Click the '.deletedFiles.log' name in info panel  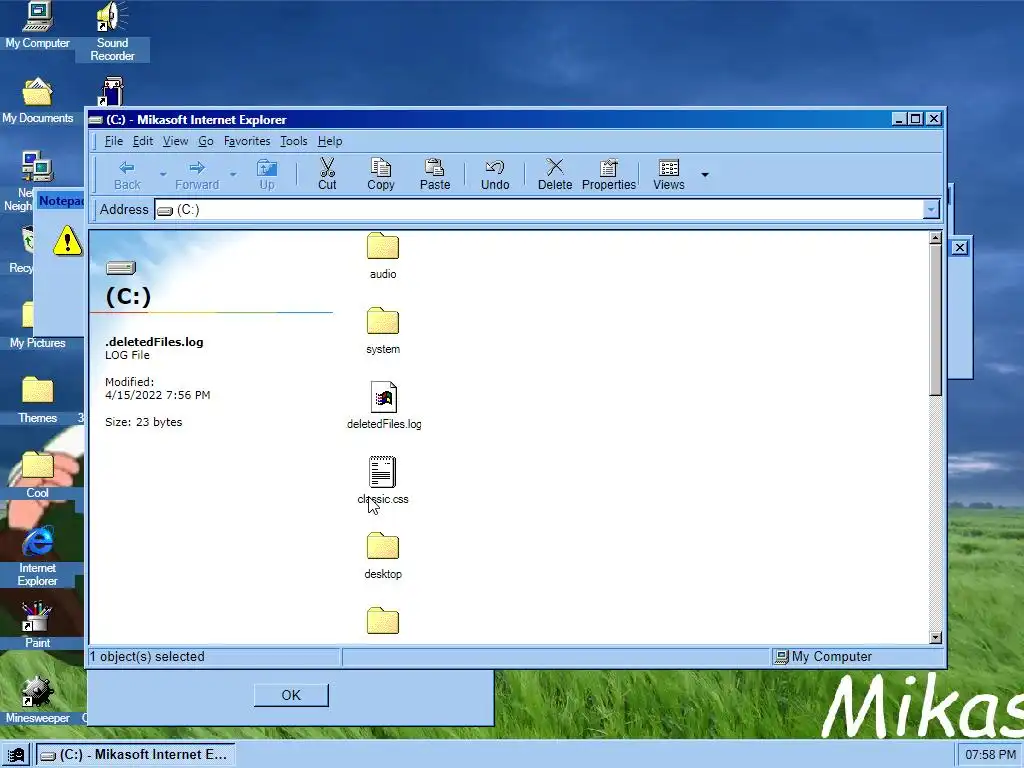pyautogui.click(x=154, y=342)
